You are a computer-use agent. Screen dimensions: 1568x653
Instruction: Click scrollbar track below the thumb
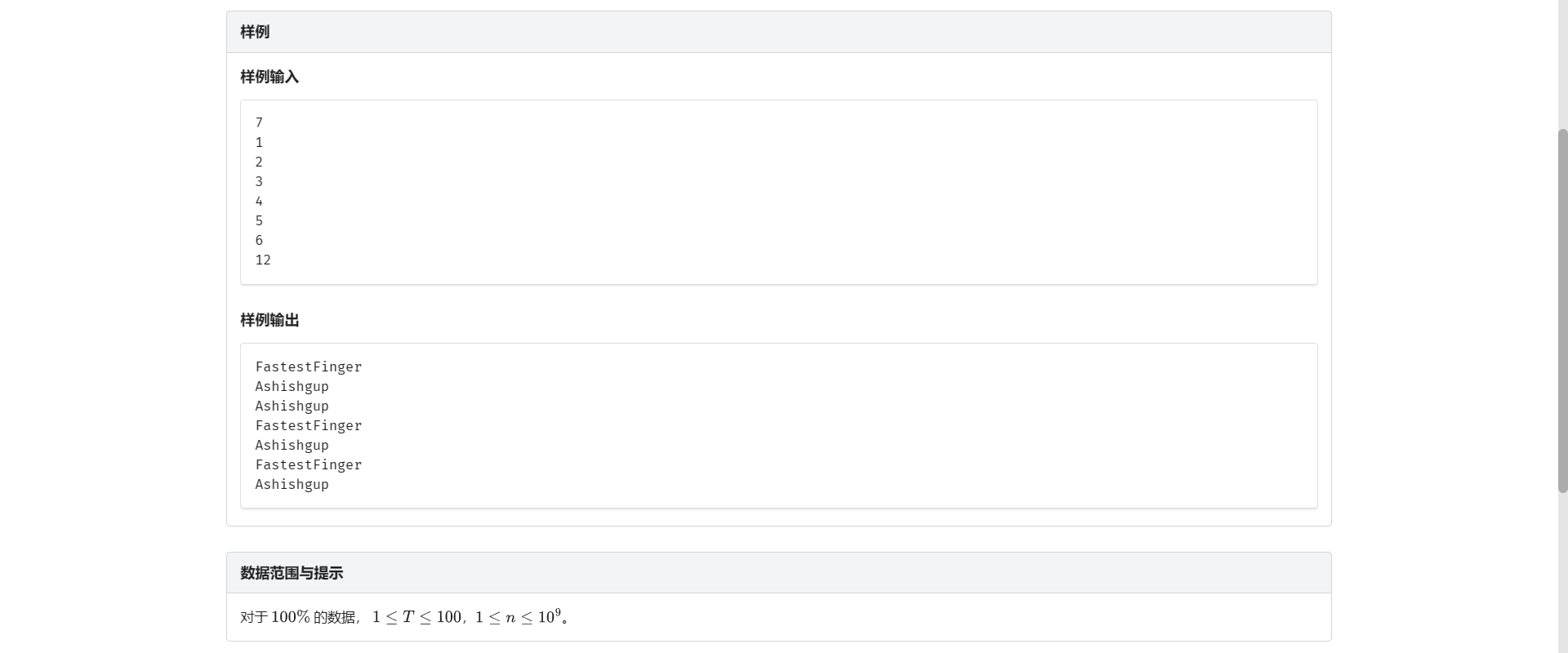(x=1562, y=571)
